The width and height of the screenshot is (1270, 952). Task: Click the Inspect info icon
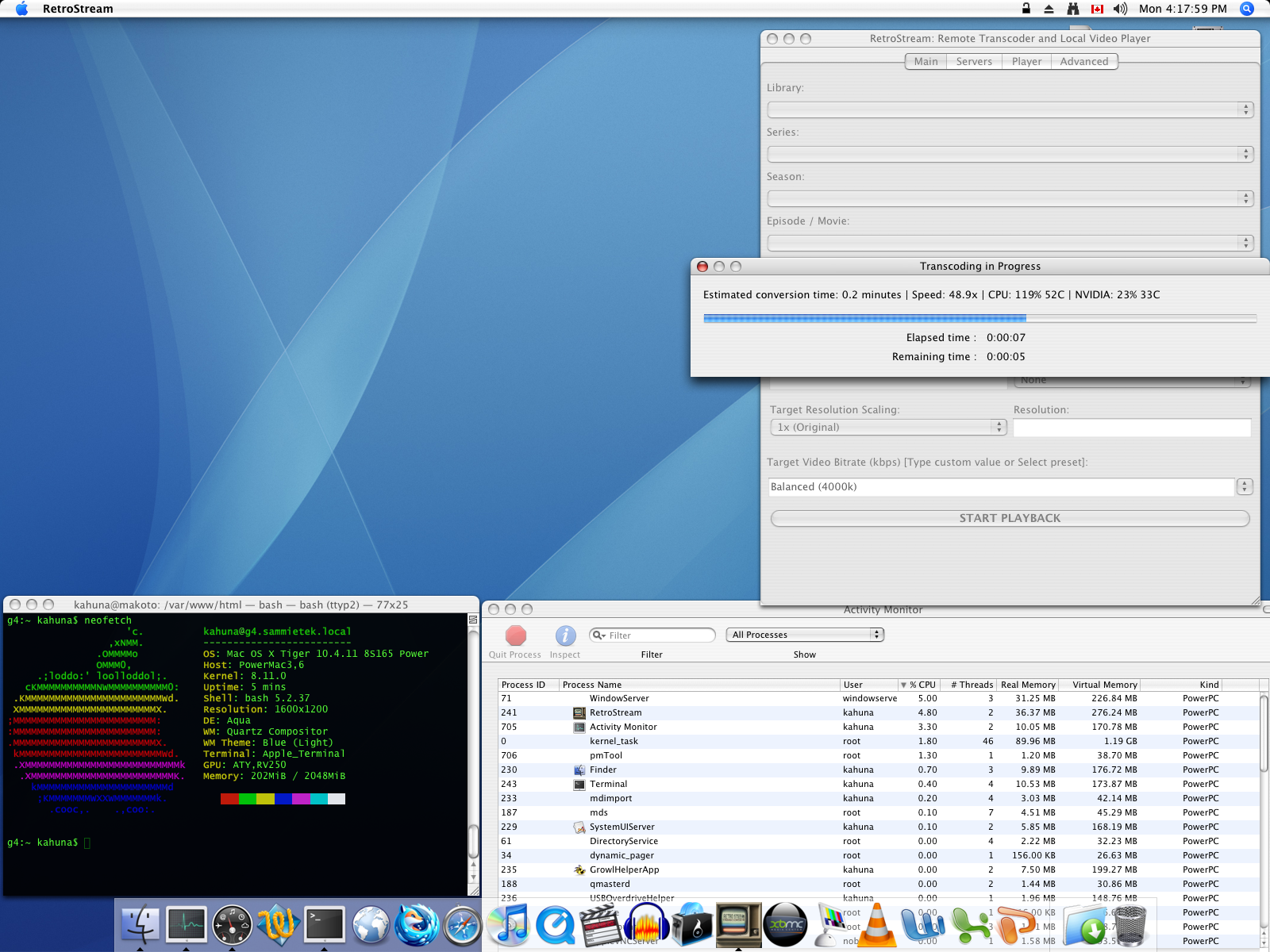tap(565, 636)
